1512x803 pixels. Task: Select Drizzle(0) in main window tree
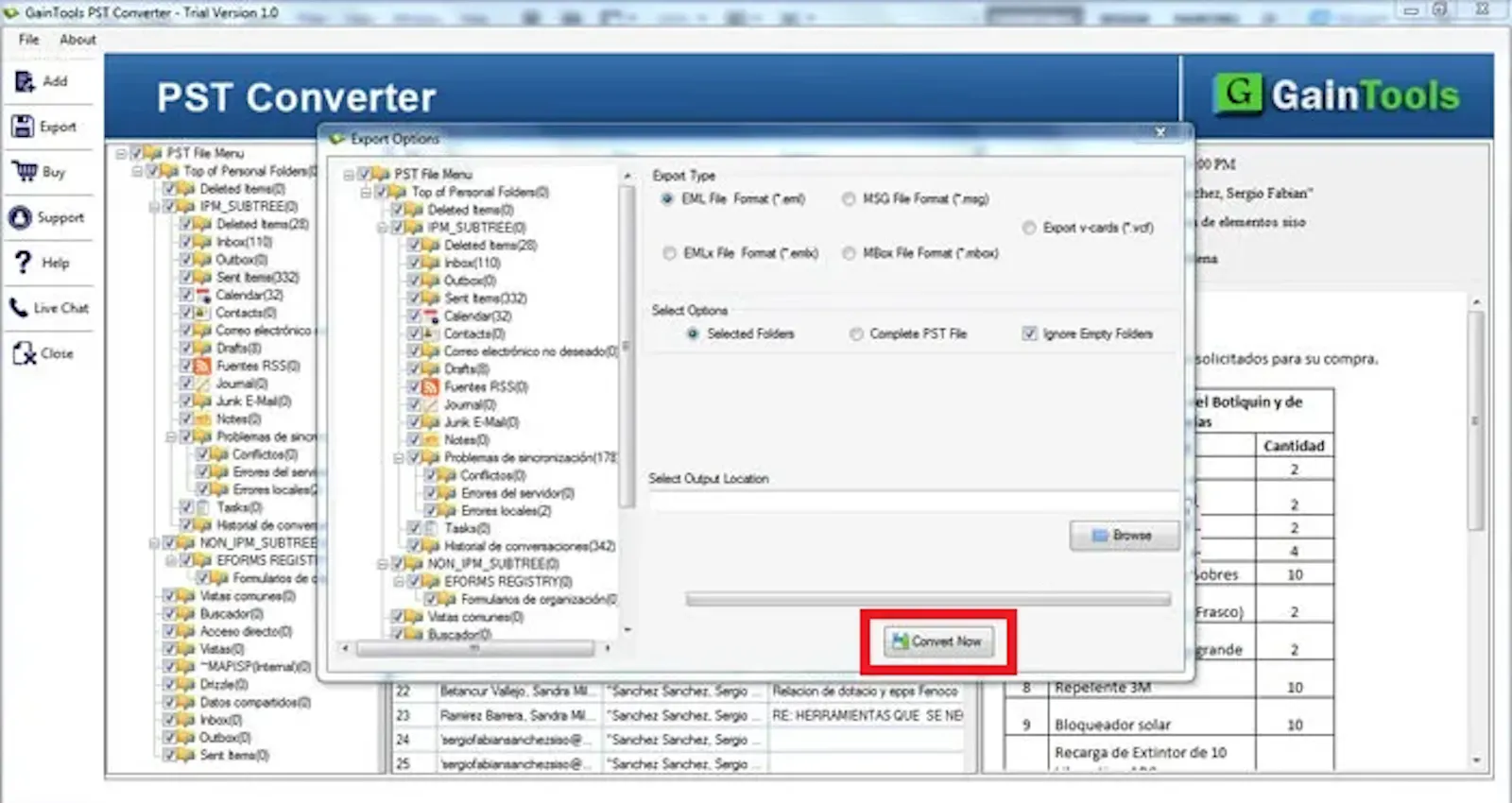pyautogui.click(x=223, y=684)
